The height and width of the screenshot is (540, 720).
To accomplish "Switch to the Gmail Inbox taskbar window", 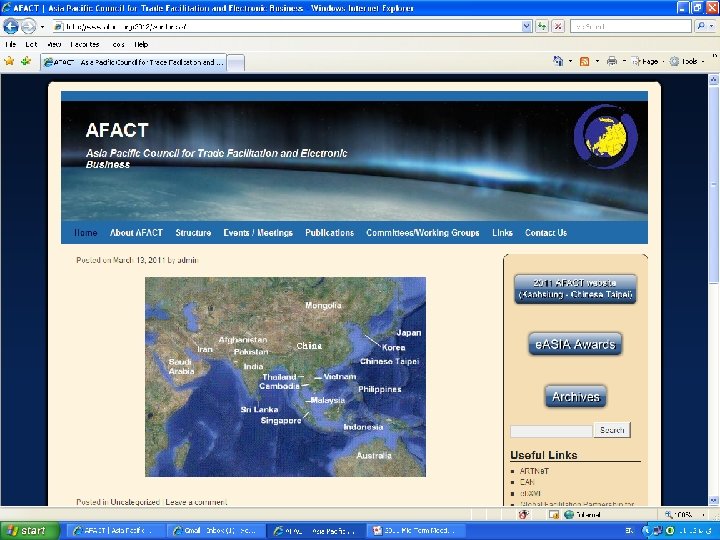I will click(x=216, y=531).
